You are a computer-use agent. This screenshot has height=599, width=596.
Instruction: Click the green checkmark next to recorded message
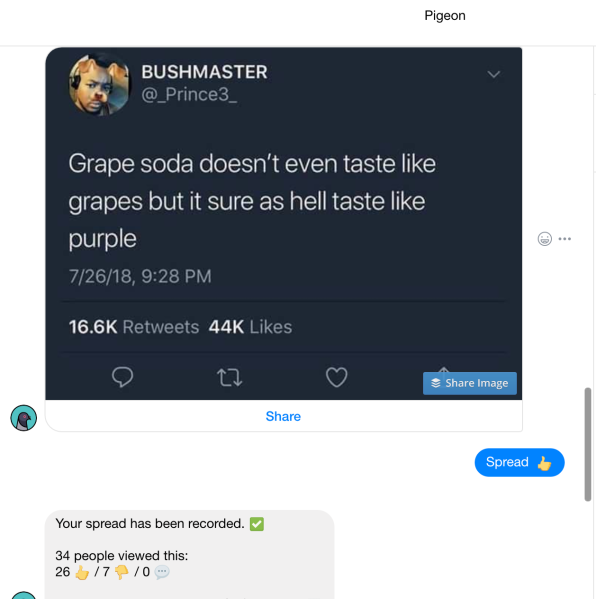[257, 524]
